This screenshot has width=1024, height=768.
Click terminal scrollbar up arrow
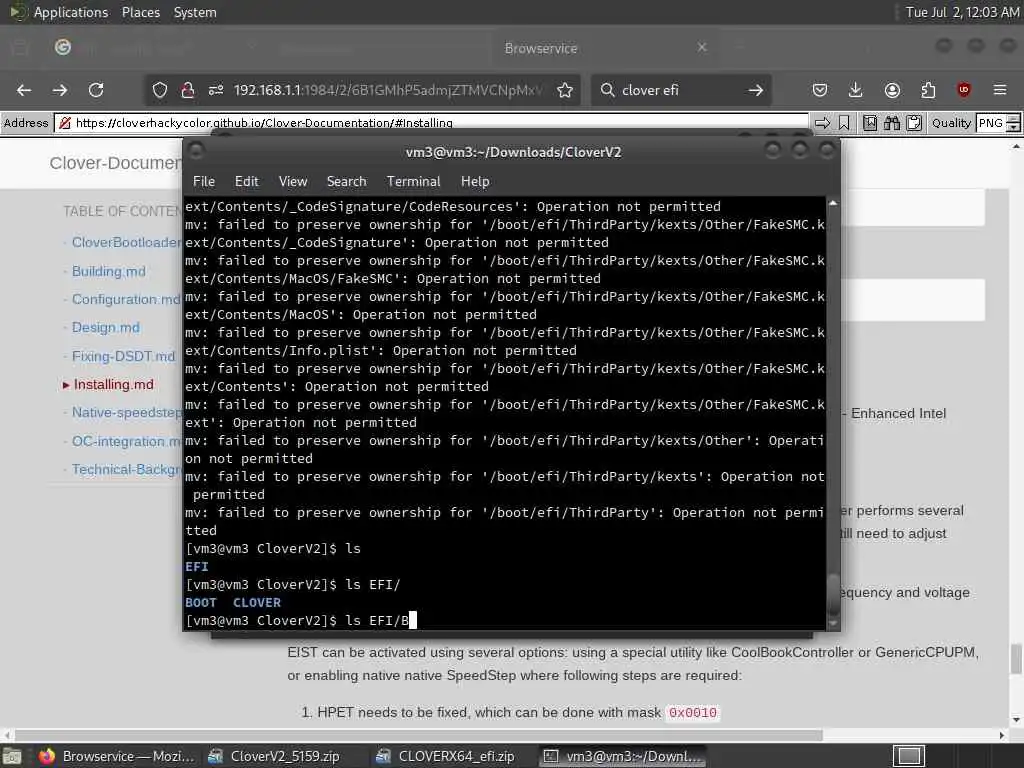point(833,203)
